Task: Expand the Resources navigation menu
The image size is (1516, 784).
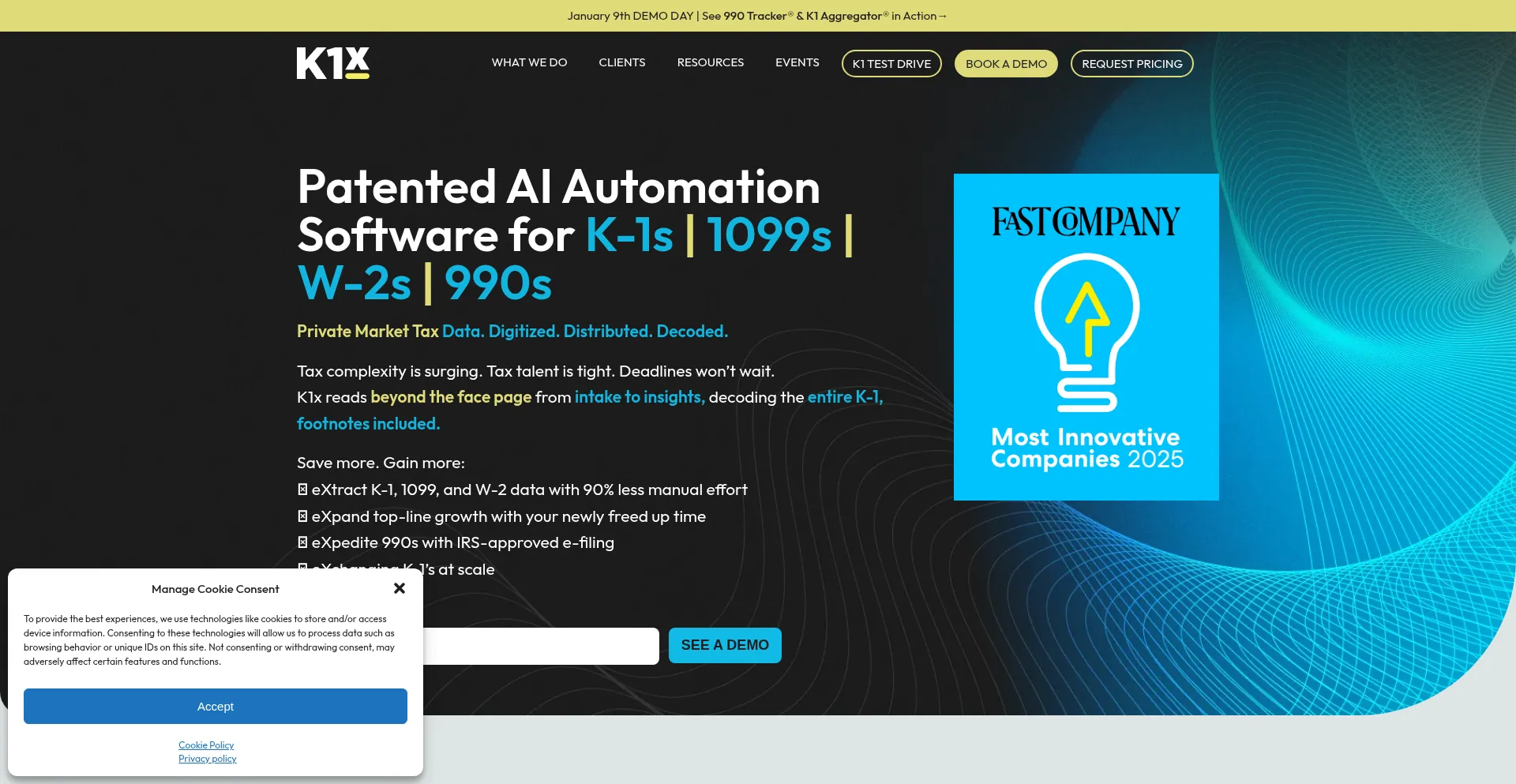Action: (x=710, y=62)
